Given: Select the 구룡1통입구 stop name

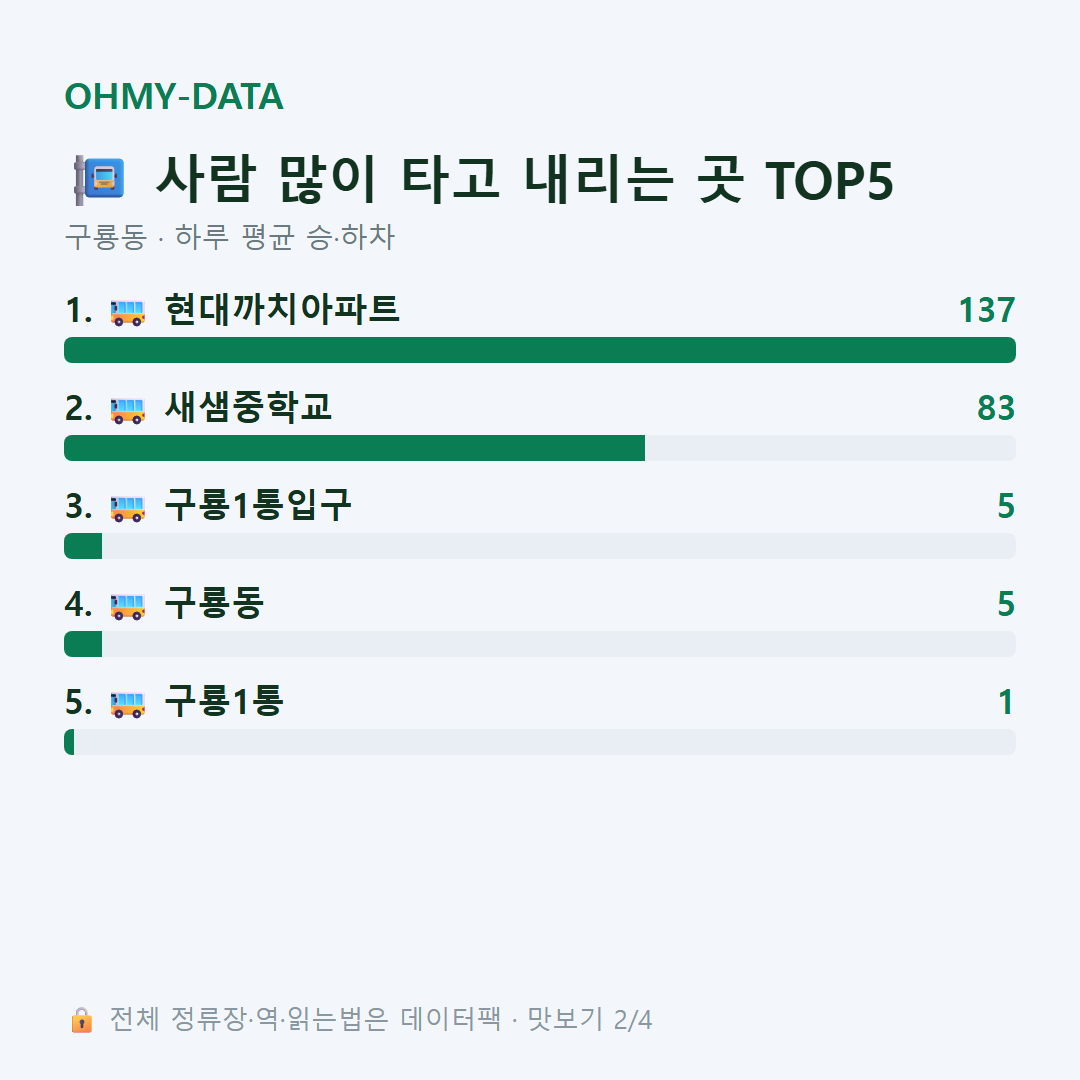Looking at the screenshot, I should 258,505.
